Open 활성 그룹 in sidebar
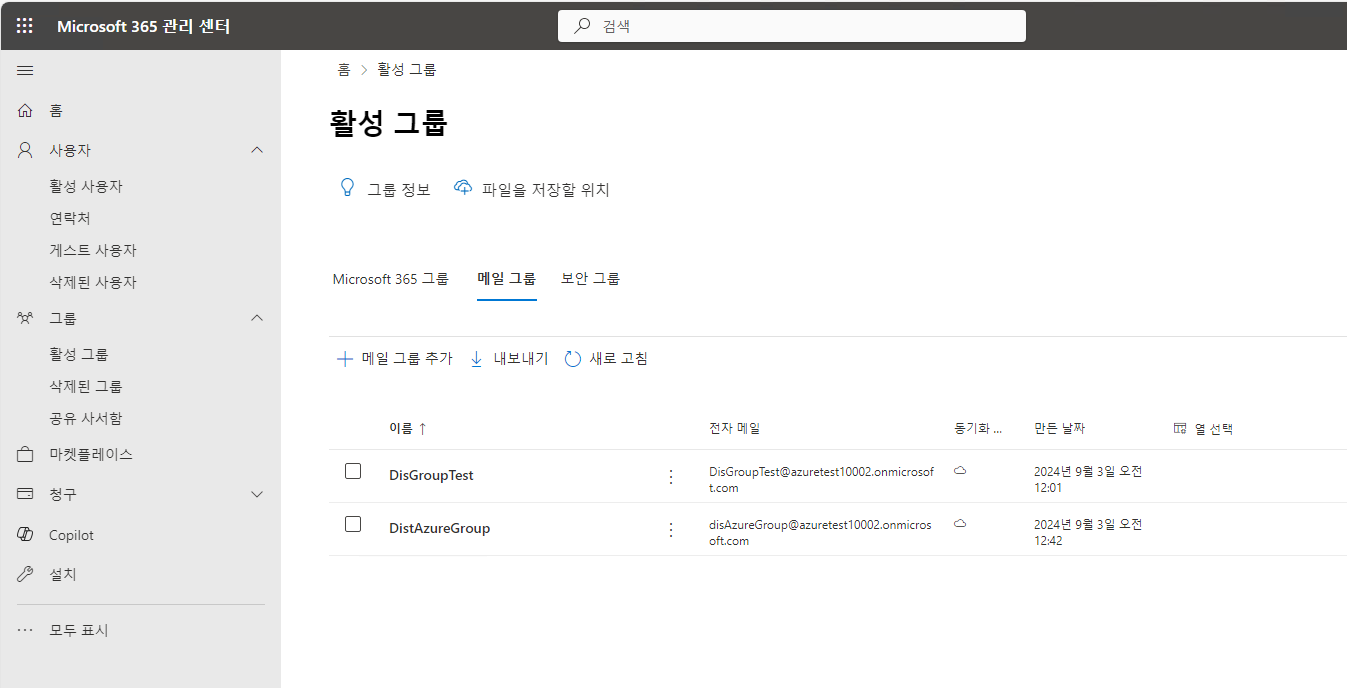1347x688 pixels. (x=79, y=354)
